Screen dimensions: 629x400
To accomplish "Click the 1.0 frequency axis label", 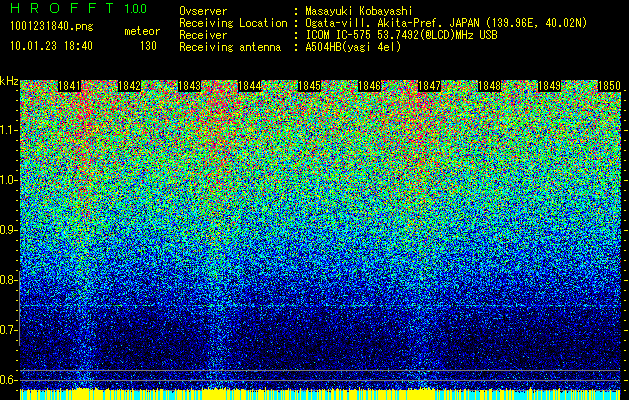I will pos(9,180).
